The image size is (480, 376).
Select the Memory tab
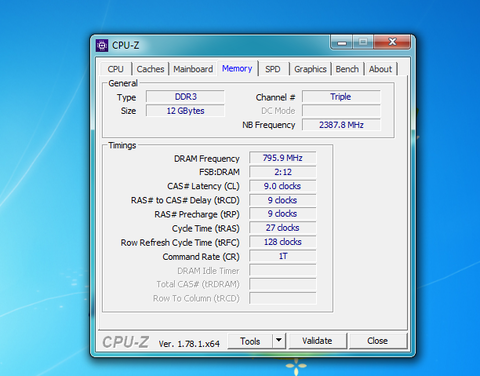coord(237,68)
